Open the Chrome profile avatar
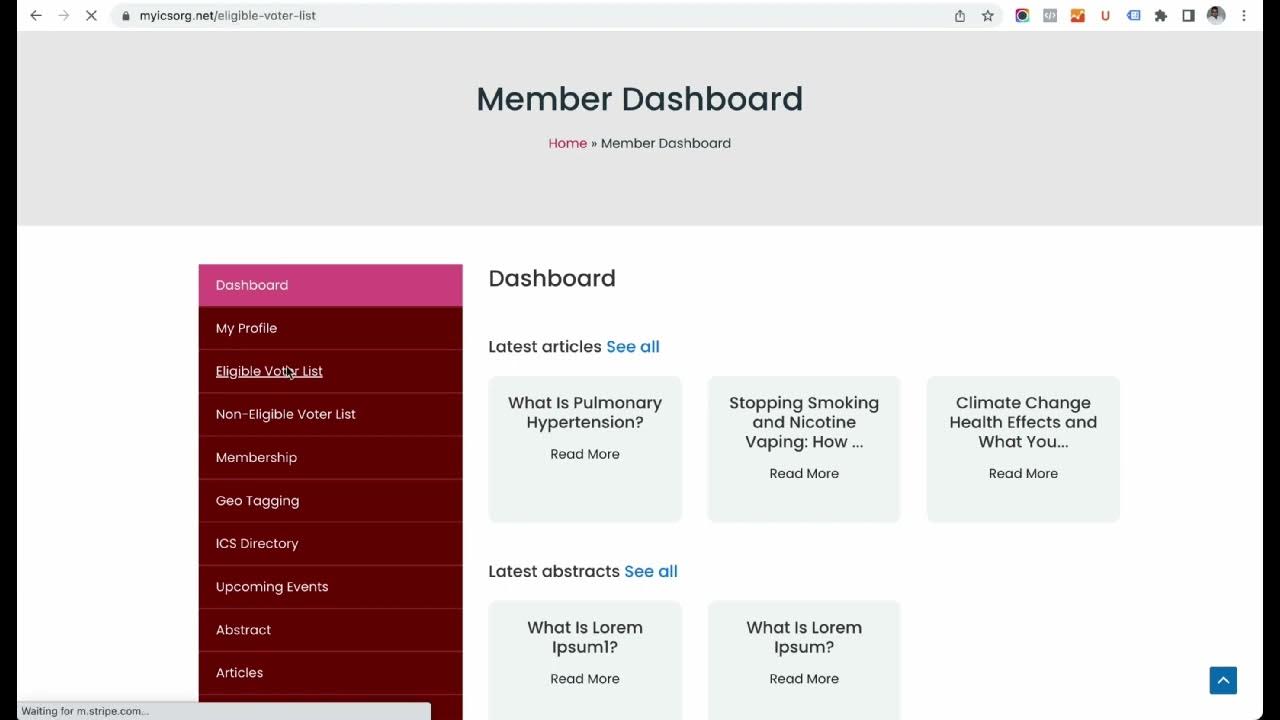The height and width of the screenshot is (720, 1280). 1216,16
